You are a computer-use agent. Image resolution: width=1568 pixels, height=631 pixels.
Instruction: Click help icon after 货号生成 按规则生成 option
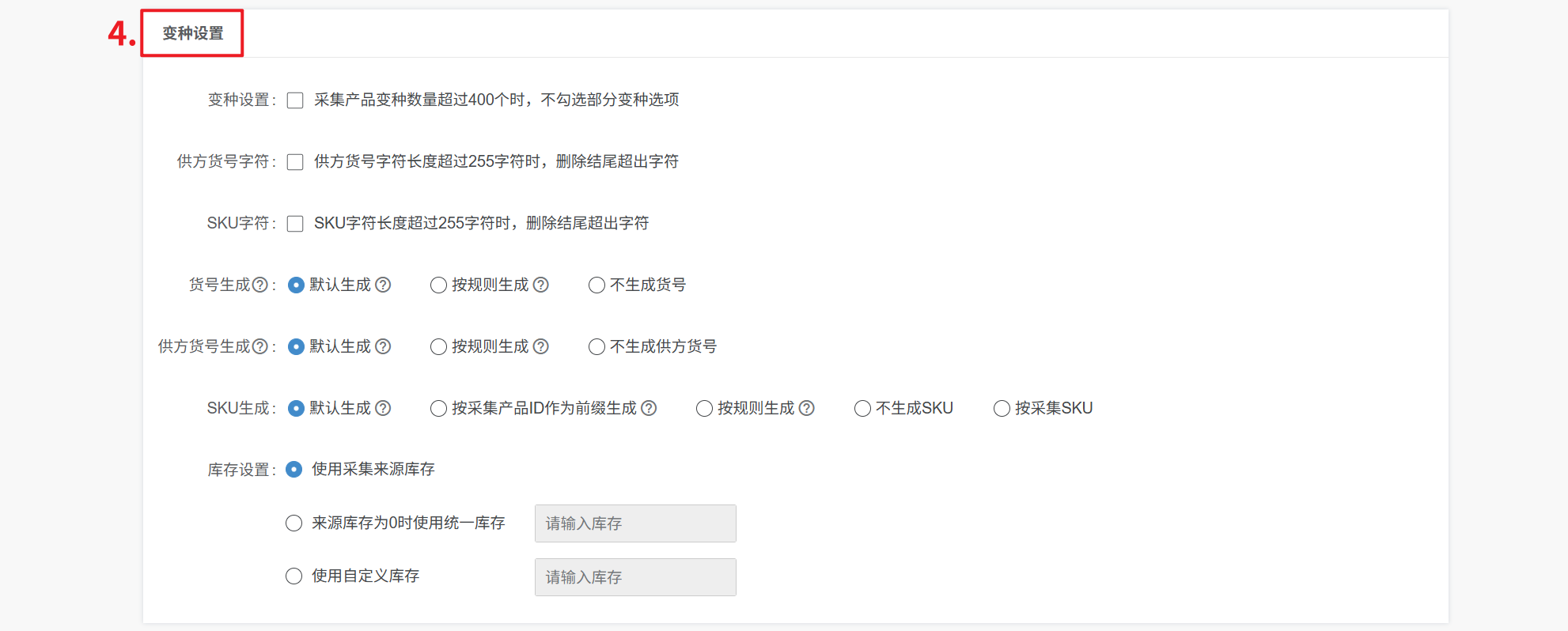pyautogui.click(x=541, y=285)
